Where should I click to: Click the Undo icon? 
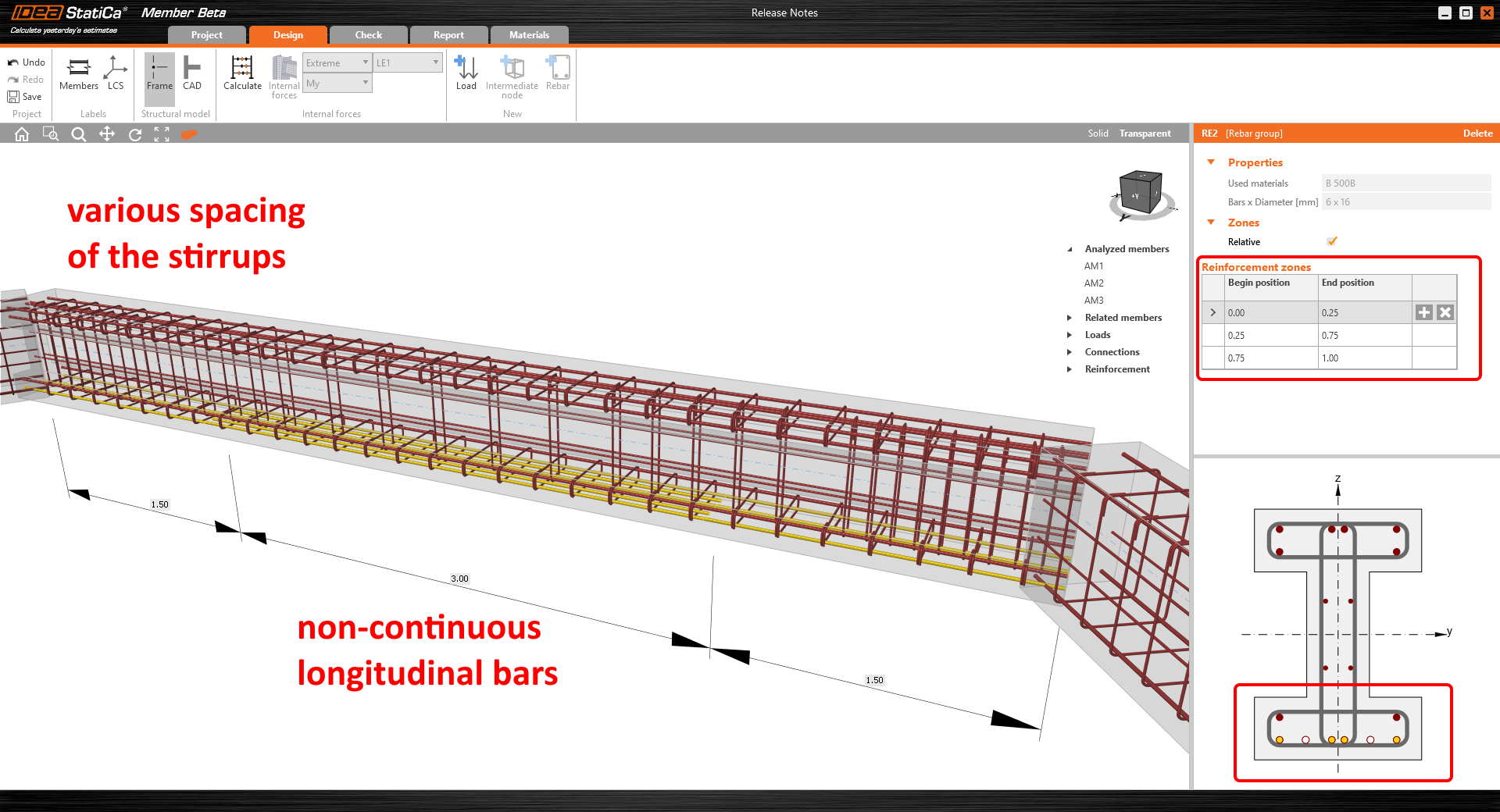pyautogui.click(x=27, y=62)
